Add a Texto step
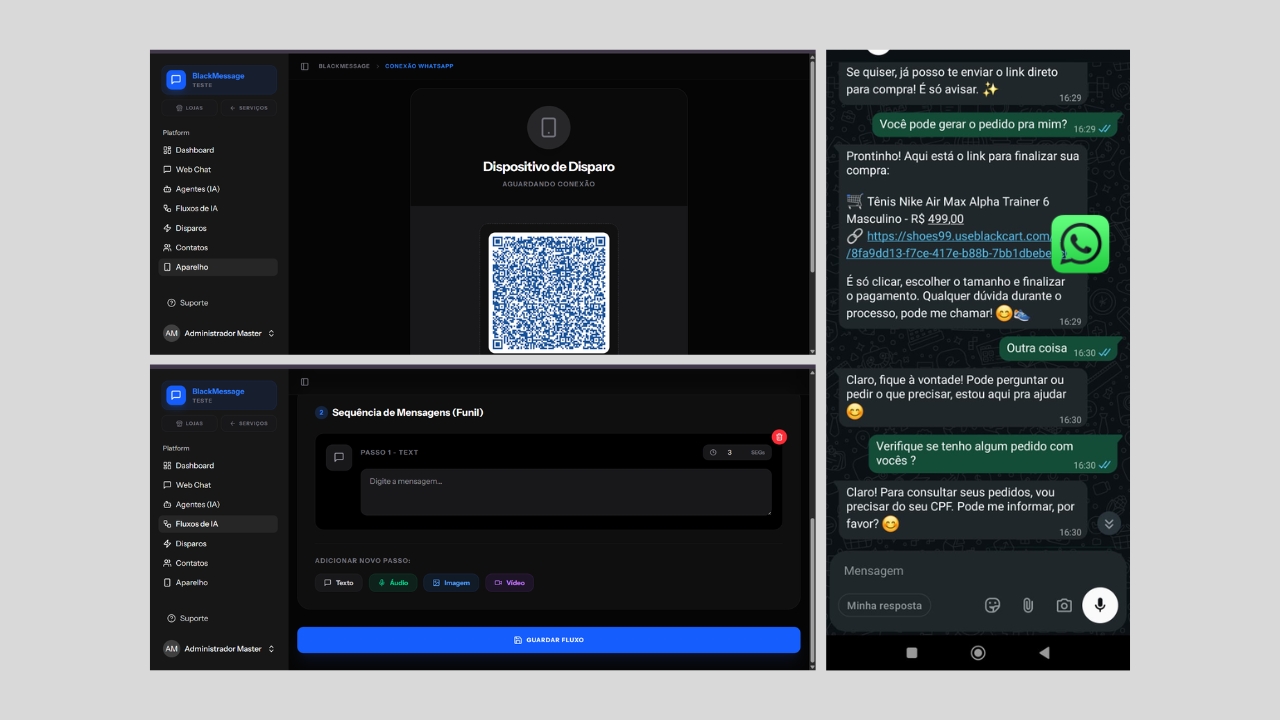This screenshot has height=720, width=1280. (x=339, y=582)
